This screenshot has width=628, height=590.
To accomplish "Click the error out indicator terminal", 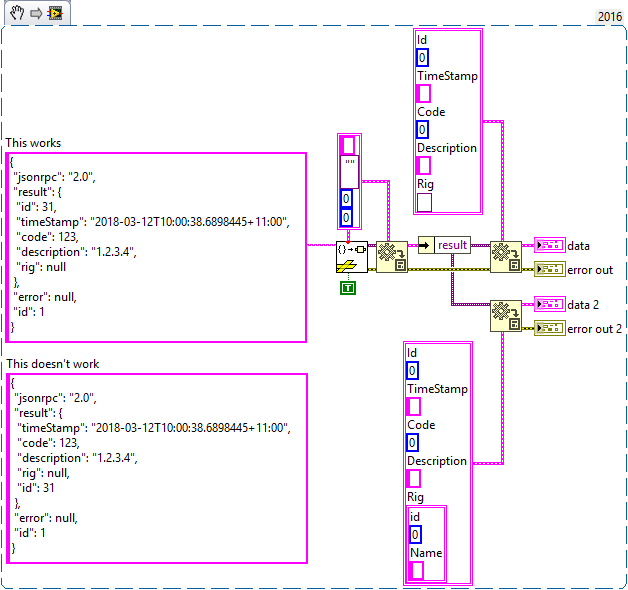I will pyautogui.click(x=549, y=269).
